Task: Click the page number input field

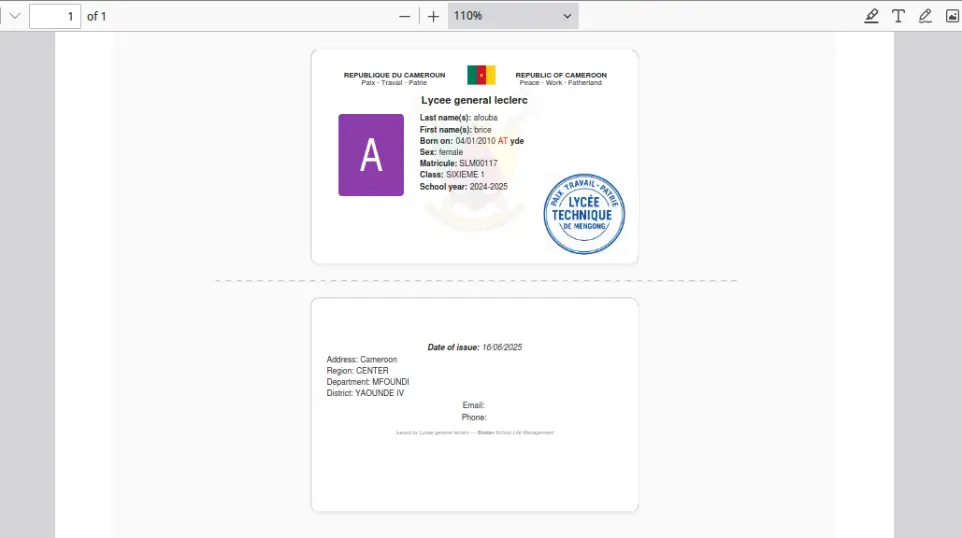Action: click(55, 16)
